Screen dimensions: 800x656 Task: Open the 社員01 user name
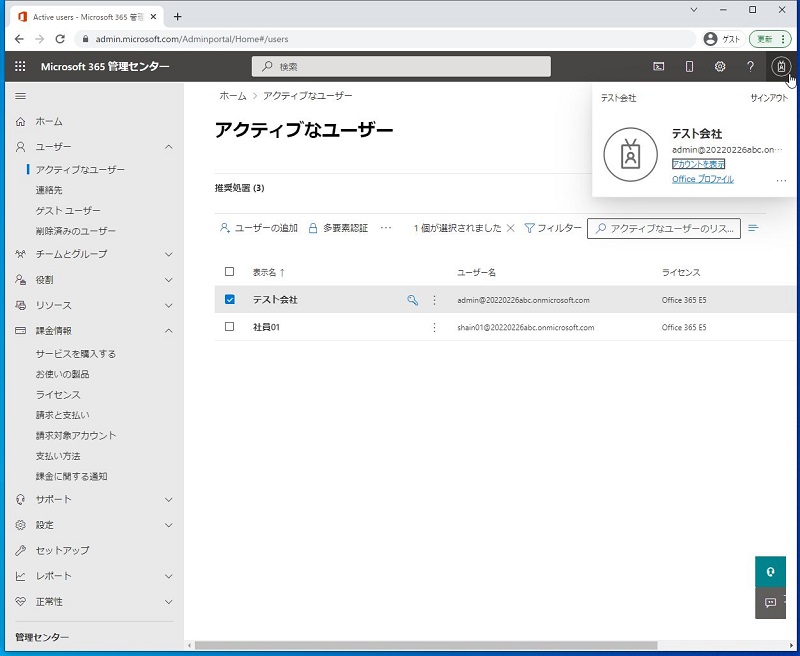click(266, 327)
